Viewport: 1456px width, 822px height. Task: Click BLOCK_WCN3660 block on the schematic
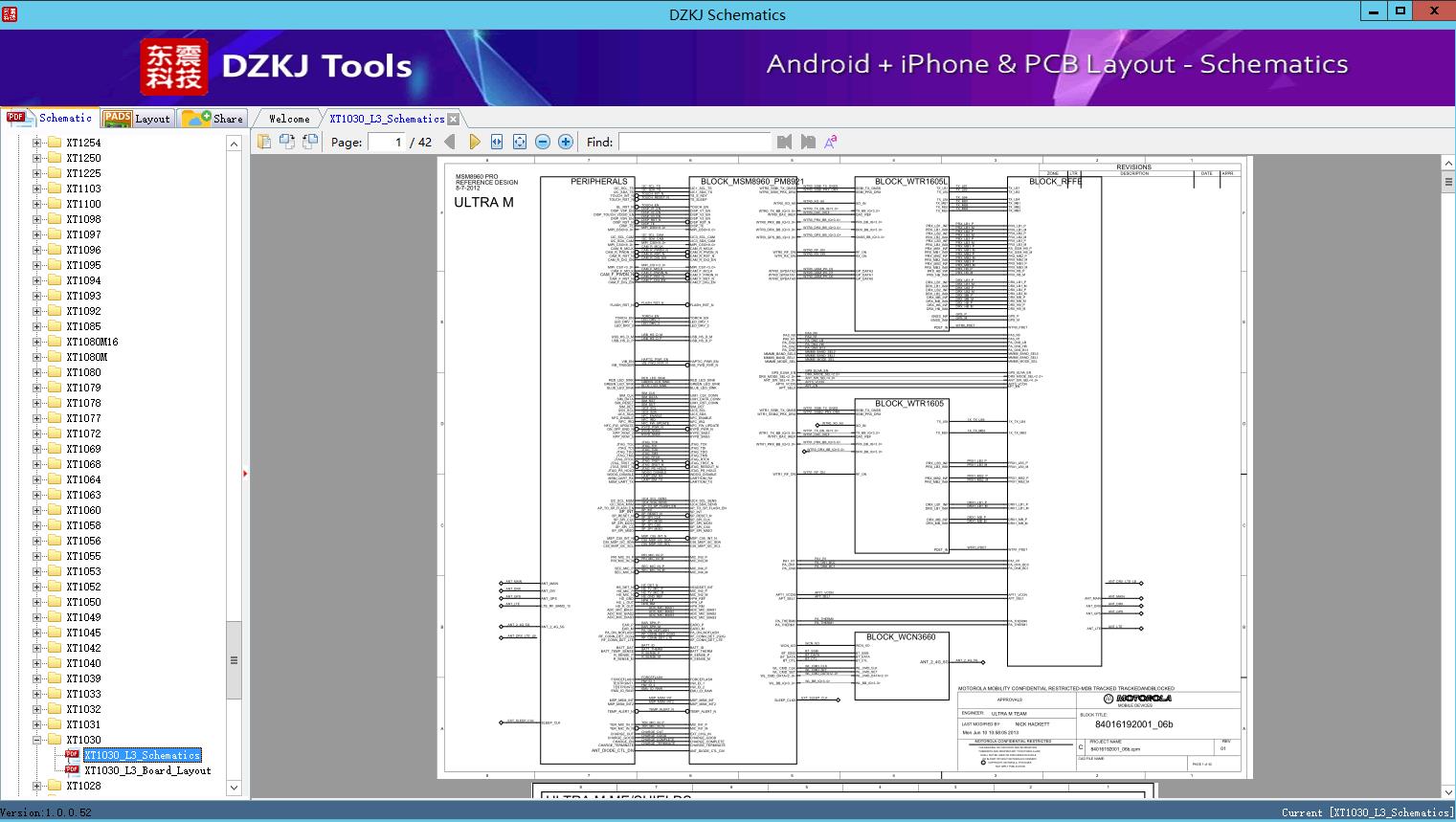tap(901, 666)
